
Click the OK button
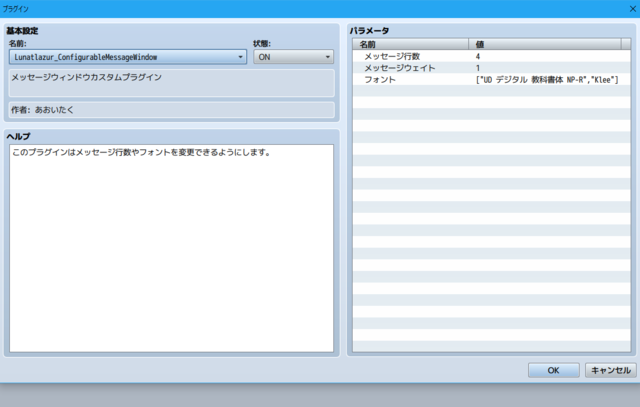[x=553, y=370]
